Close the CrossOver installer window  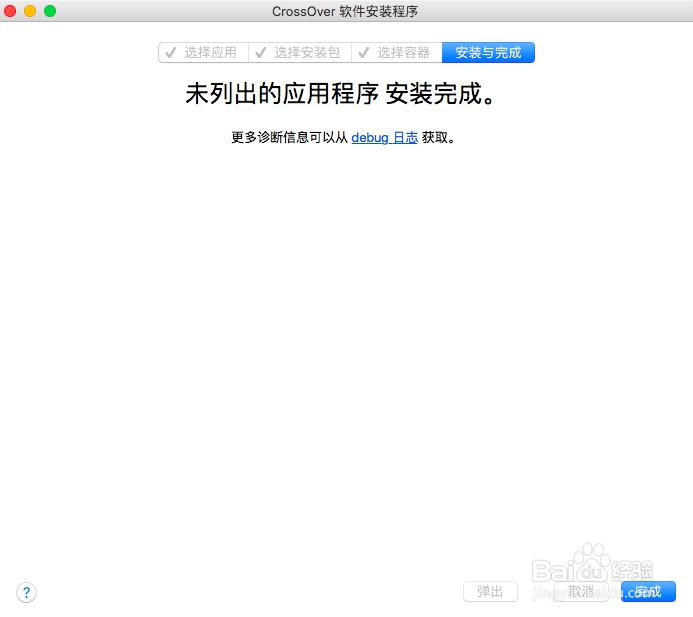(x=10, y=11)
